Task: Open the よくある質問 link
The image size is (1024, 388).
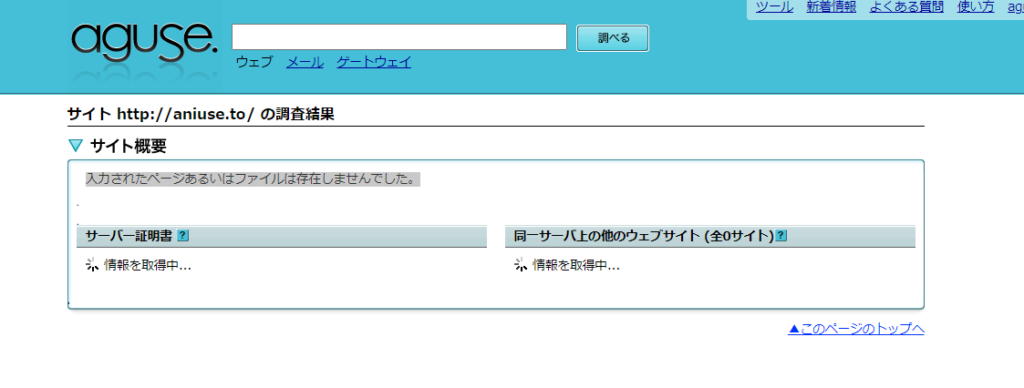Action: [906, 7]
